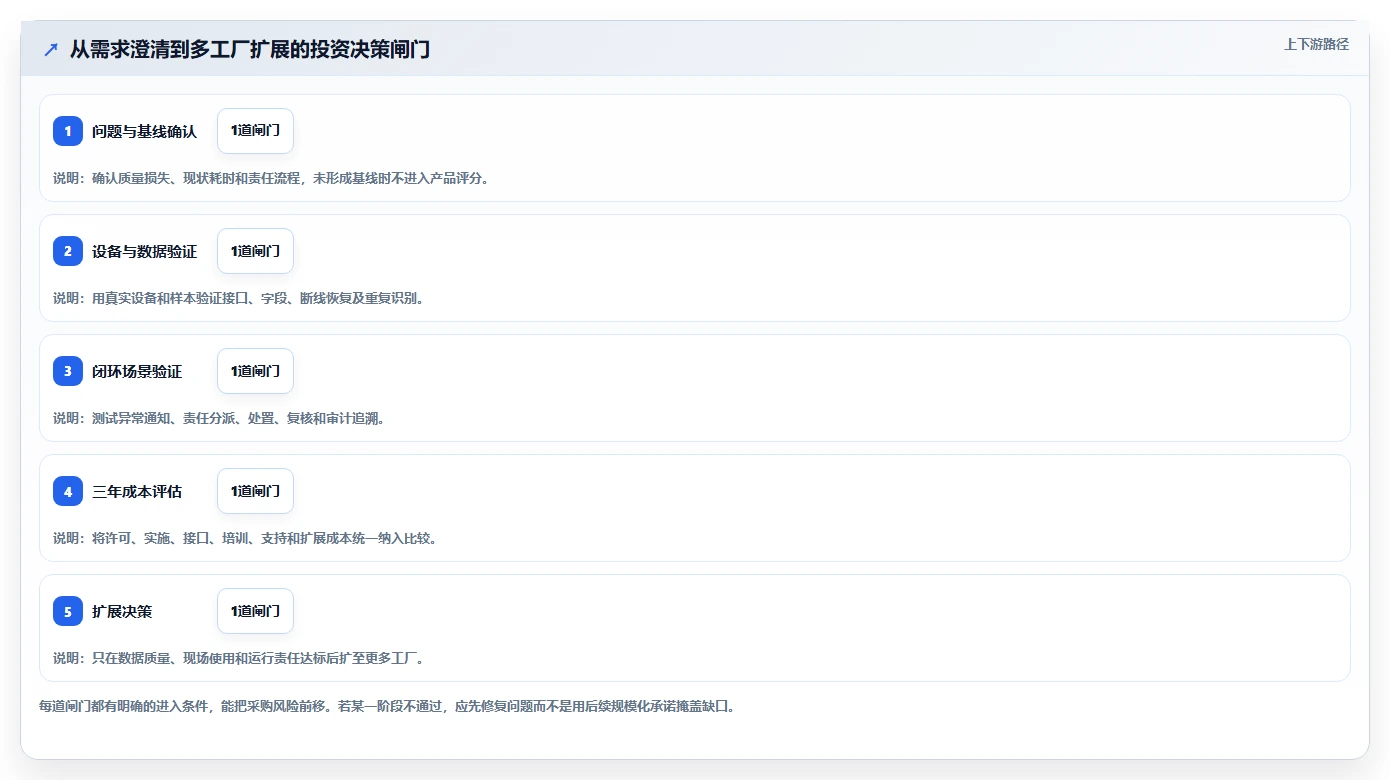Click the arrow icon beside the panel title

coord(51,49)
